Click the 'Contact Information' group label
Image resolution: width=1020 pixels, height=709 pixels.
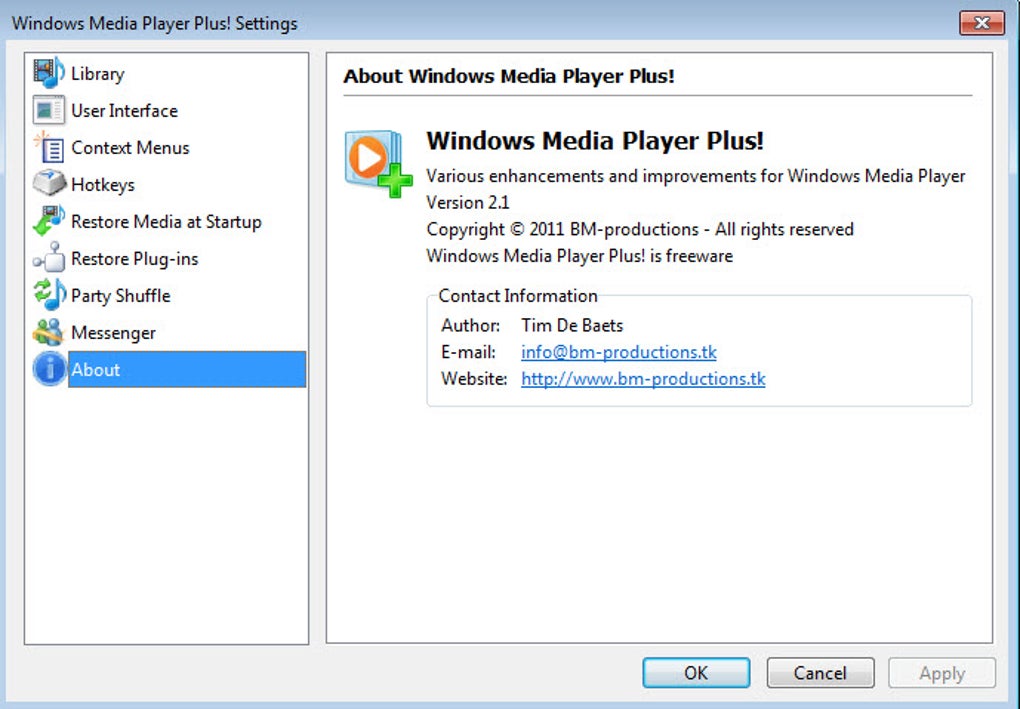(x=518, y=296)
